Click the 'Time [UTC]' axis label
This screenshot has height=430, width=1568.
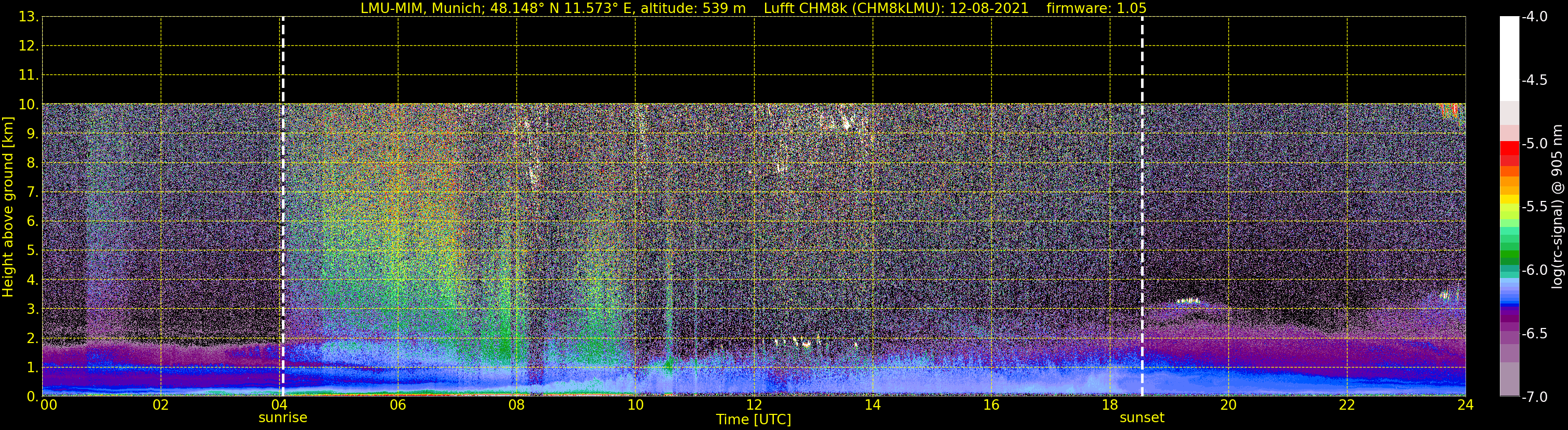pos(754,420)
